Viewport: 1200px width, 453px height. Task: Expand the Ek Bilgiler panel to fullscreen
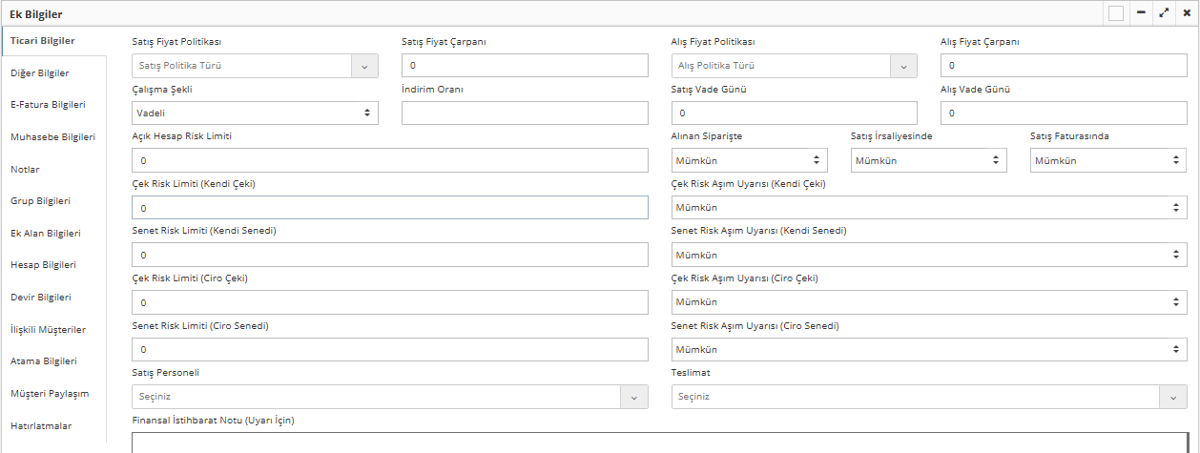tap(1164, 13)
